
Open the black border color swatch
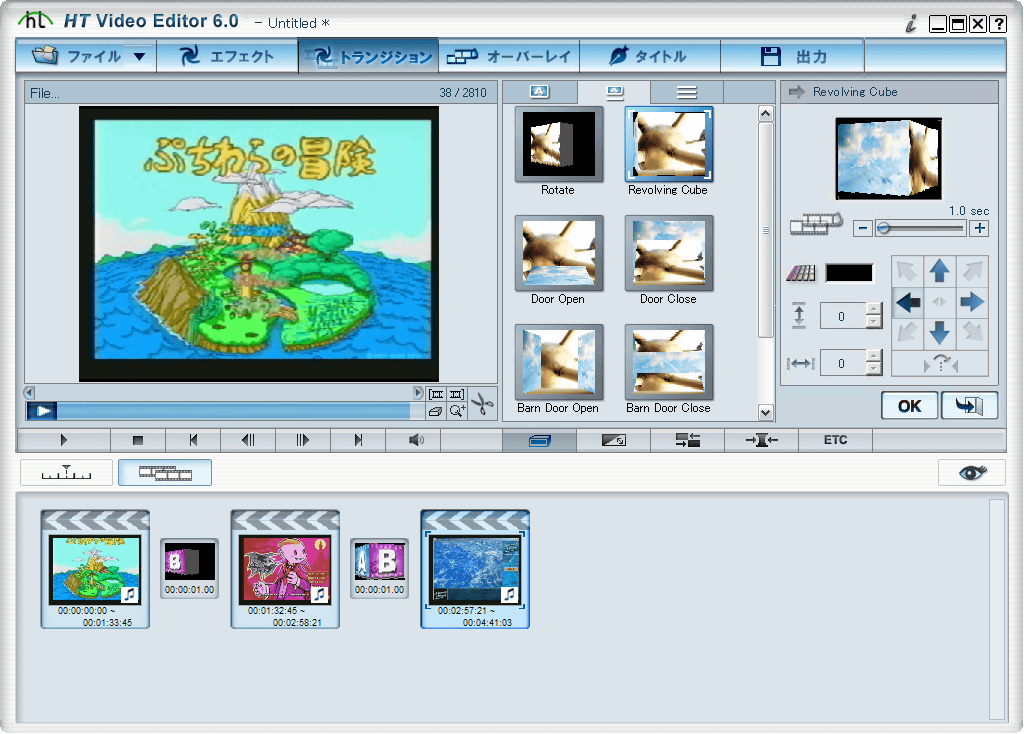(848, 273)
